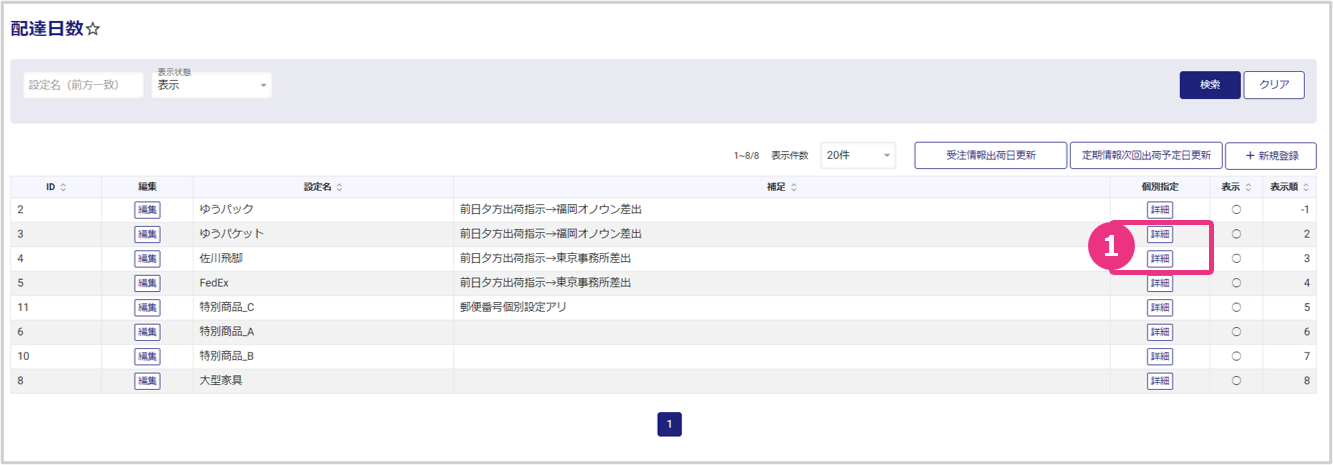Sort by 補足 column sort icon
This screenshot has width=1333, height=465.
[793, 187]
